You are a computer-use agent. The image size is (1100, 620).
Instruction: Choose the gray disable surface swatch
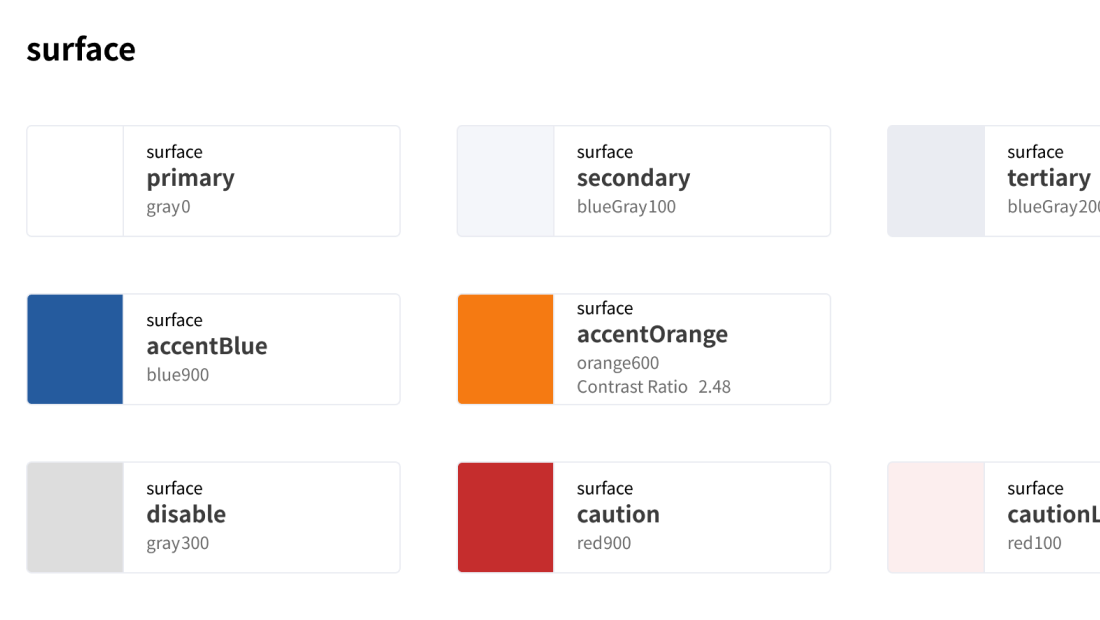pyautogui.click(x=75, y=517)
